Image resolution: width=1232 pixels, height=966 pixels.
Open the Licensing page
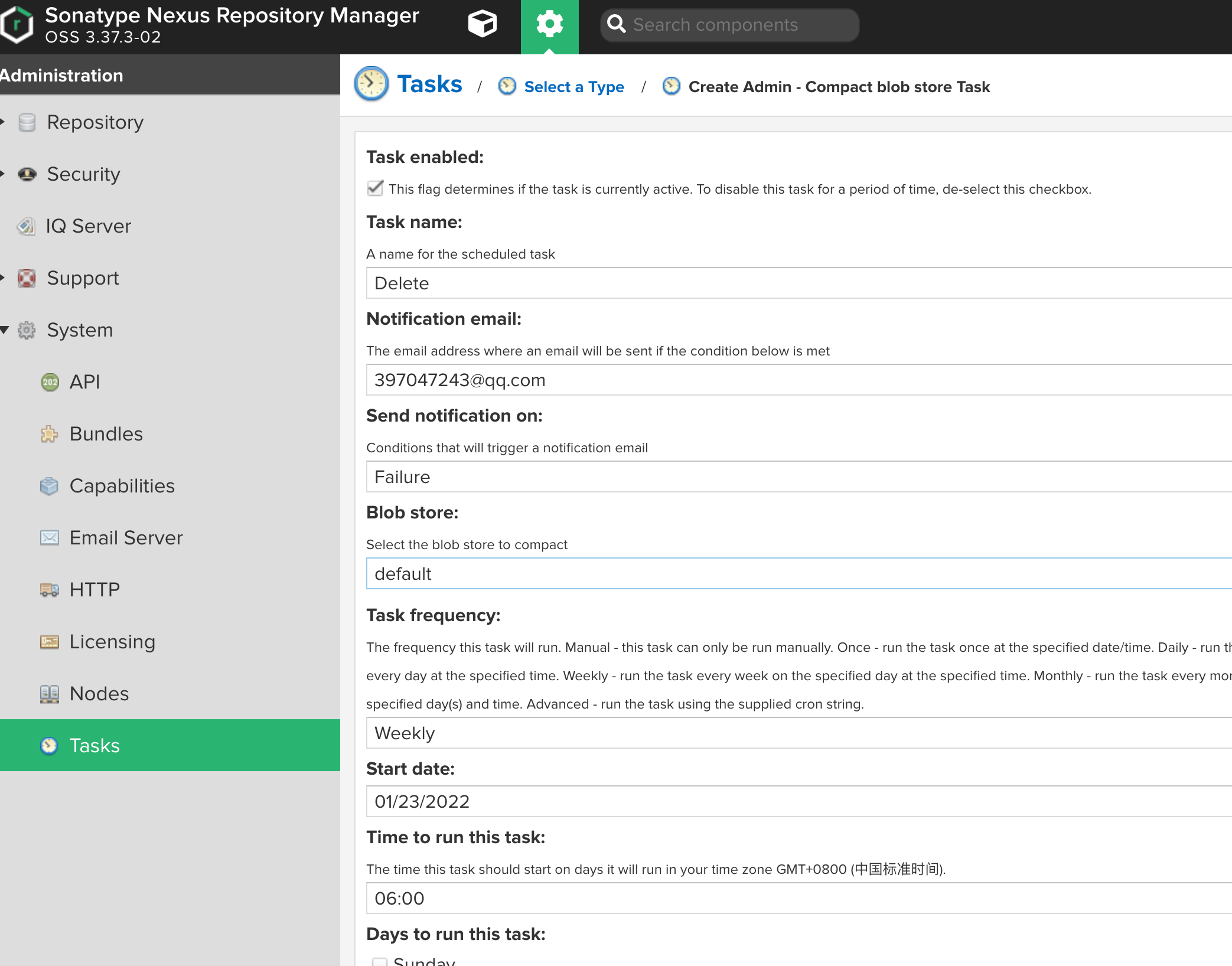tap(112, 642)
